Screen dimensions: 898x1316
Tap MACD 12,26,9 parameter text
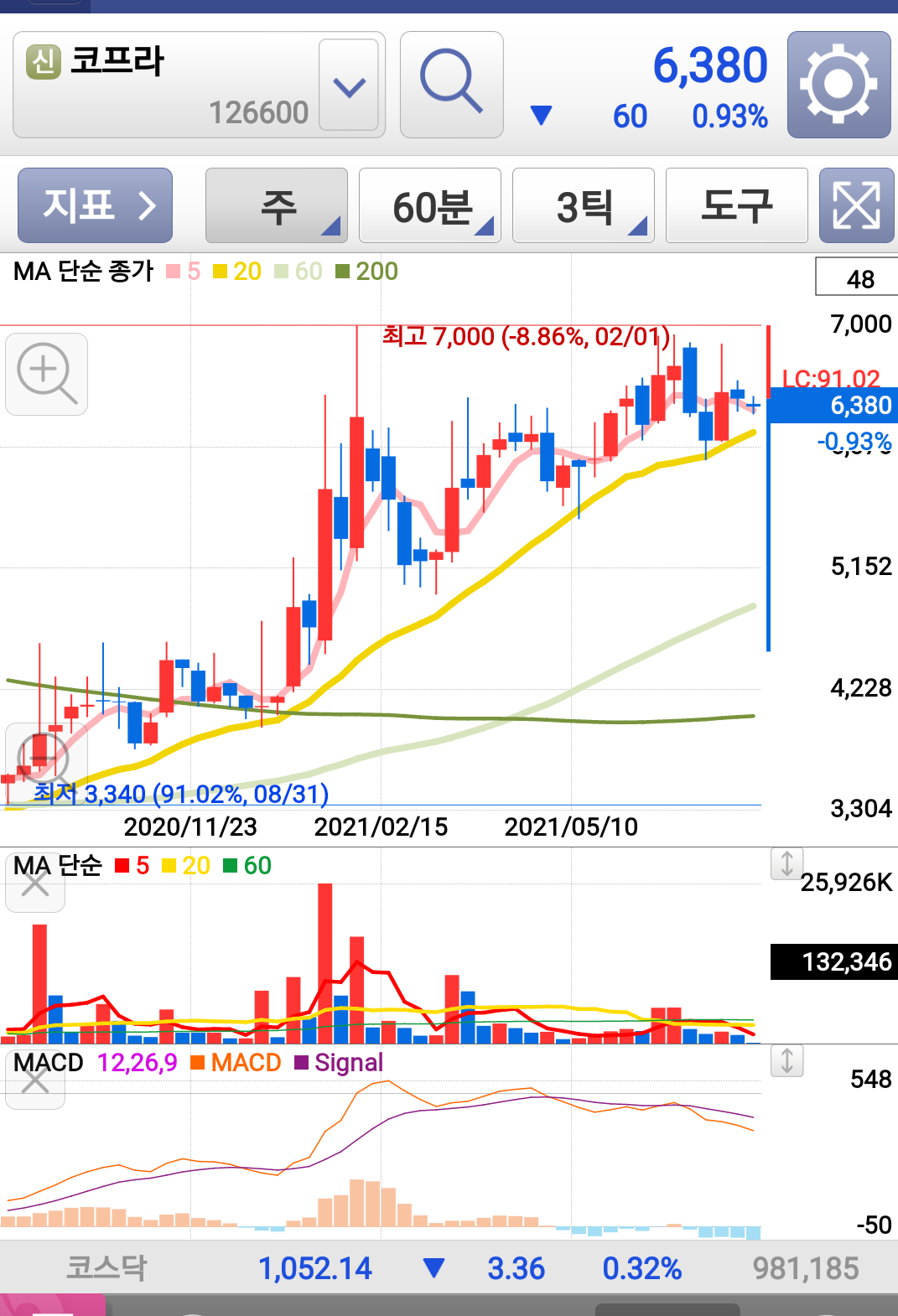[x=138, y=1063]
